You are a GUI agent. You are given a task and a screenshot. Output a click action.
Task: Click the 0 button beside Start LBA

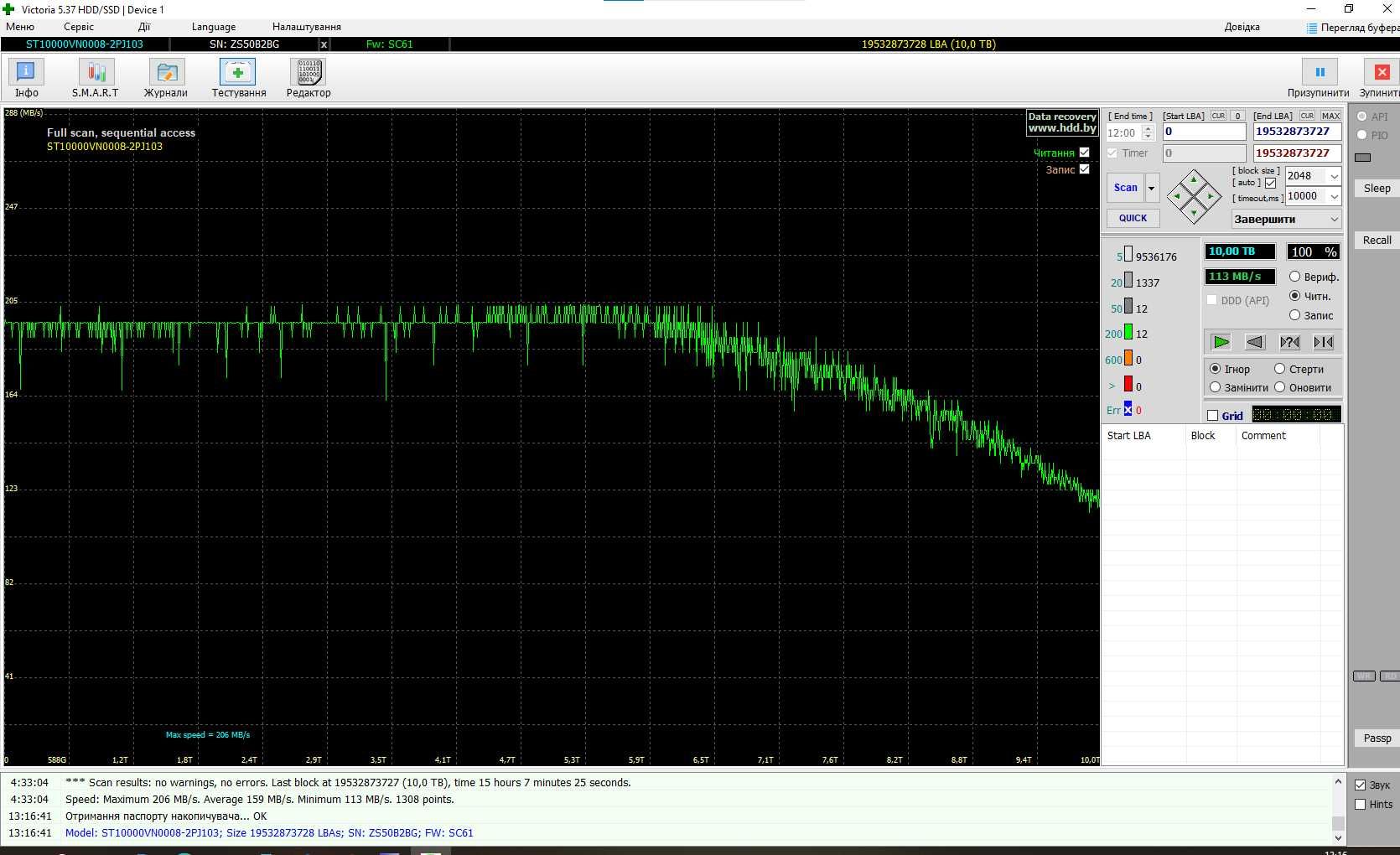click(x=1237, y=116)
